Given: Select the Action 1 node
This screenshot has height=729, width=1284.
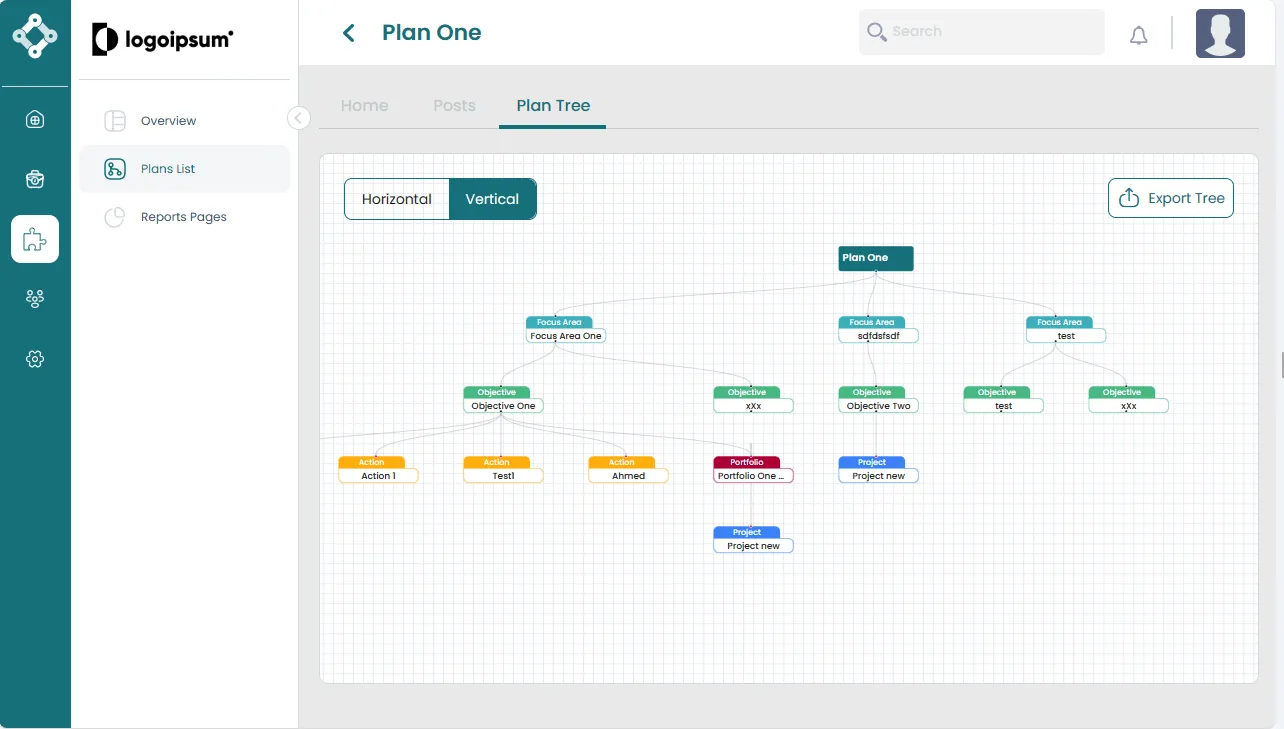Looking at the screenshot, I should pyautogui.click(x=378, y=470).
